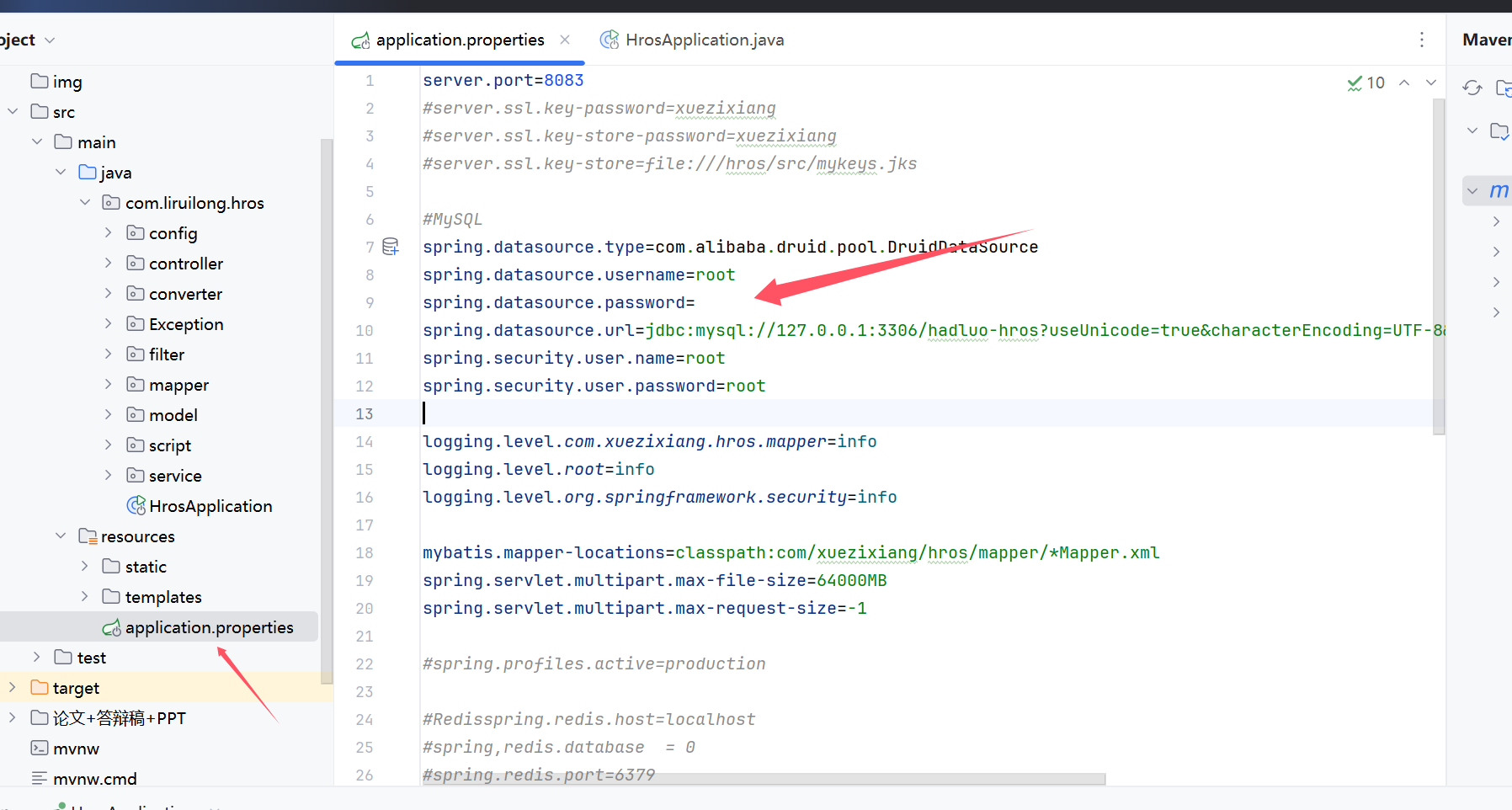Screen dimensions: 1512x810
Task: Close the application.properties tab
Action: pyautogui.click(x=565, y=40)
